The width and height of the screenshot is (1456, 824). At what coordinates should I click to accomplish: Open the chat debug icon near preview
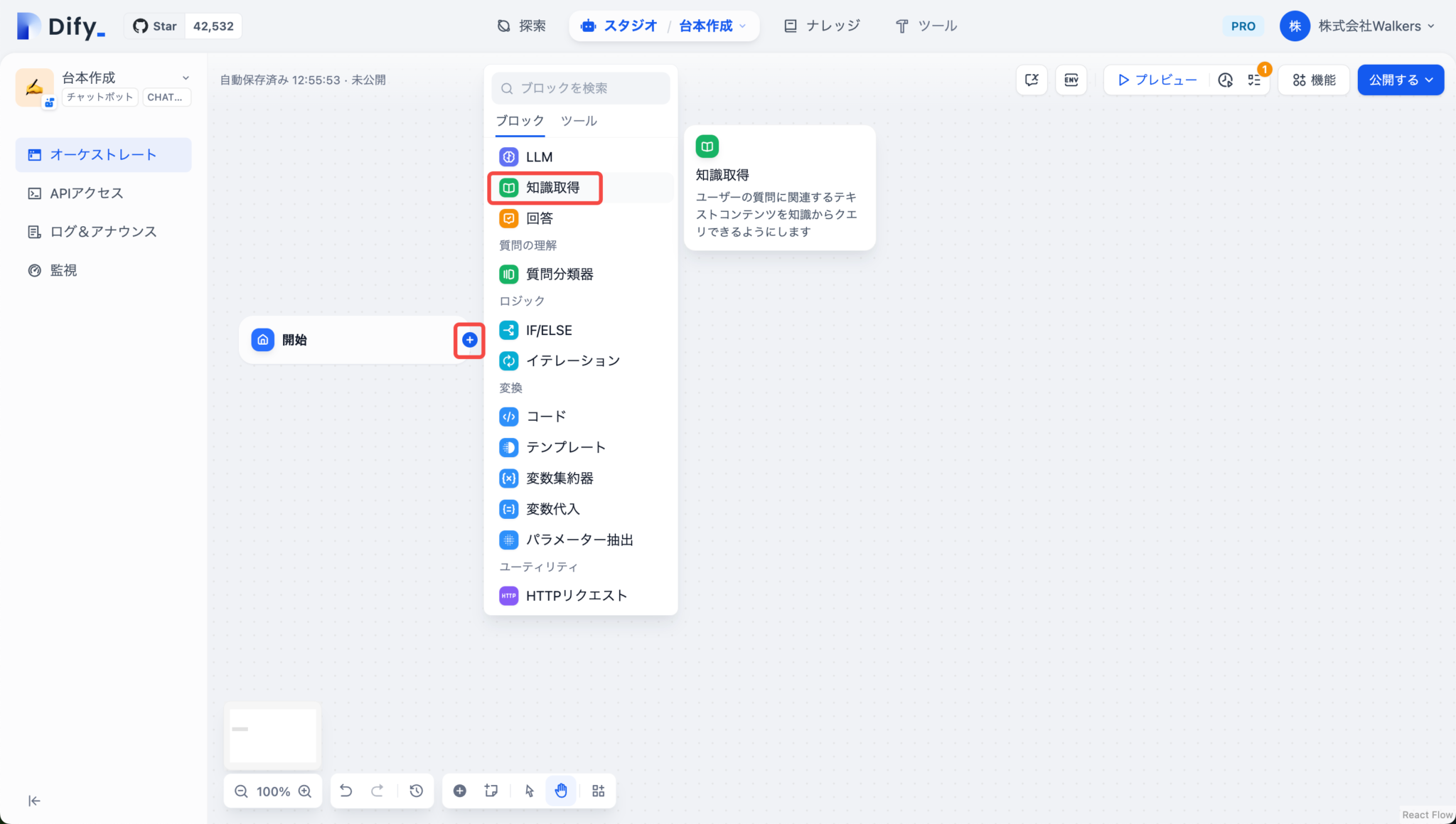(x=1032, y=80)
